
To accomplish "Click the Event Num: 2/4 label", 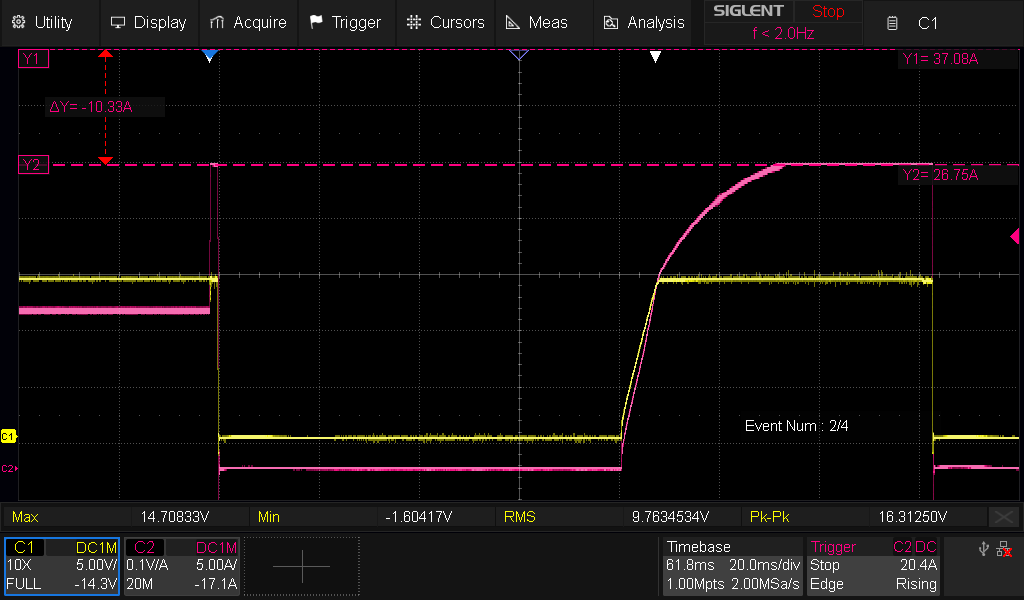I will 796,426.
